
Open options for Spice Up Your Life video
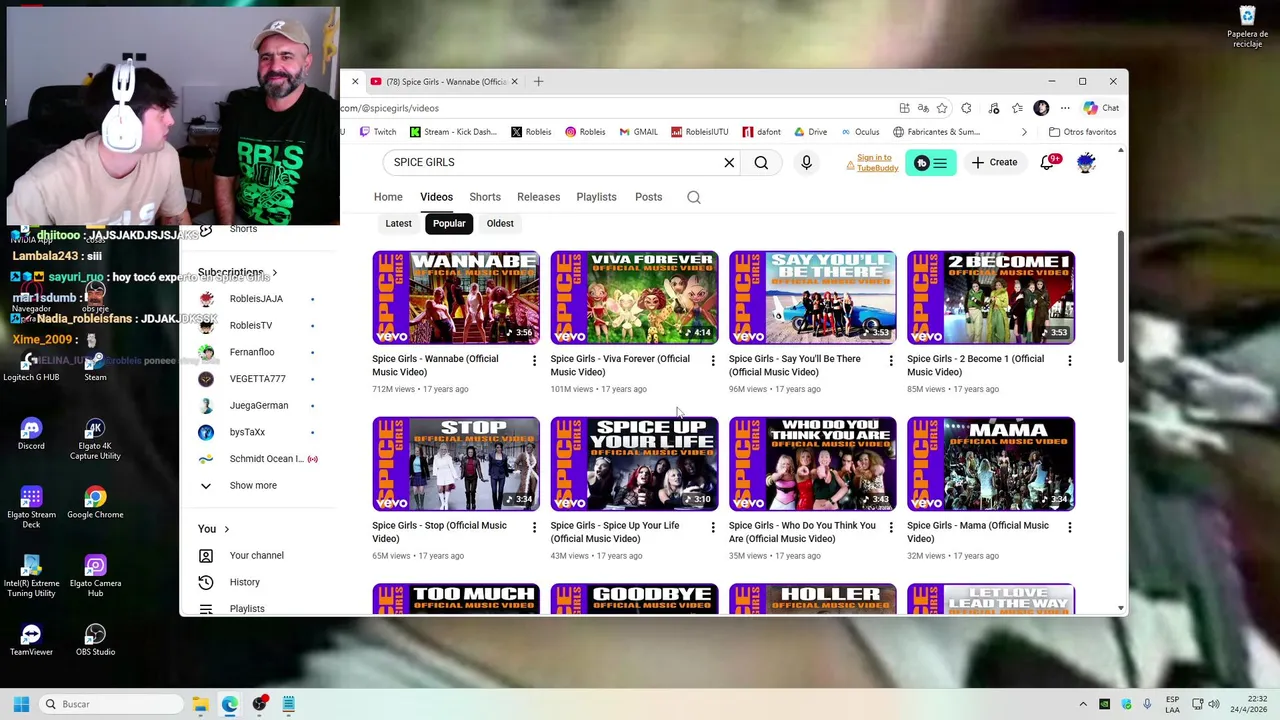(713, 527)
